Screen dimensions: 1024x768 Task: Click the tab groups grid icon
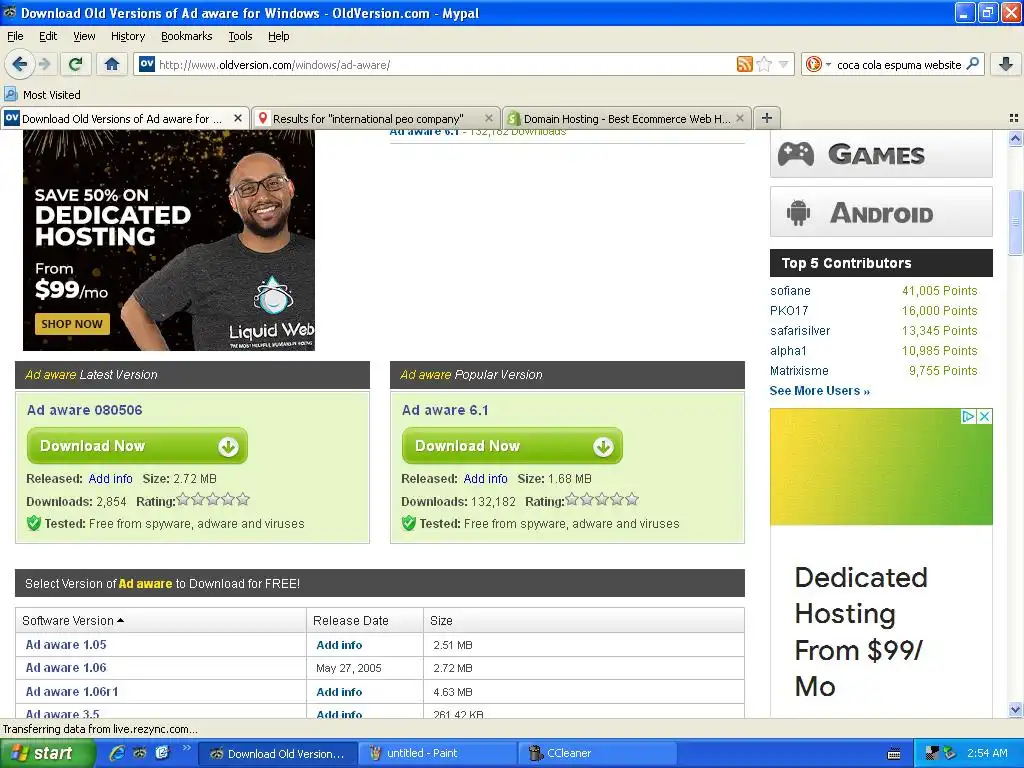[1014, 118]
